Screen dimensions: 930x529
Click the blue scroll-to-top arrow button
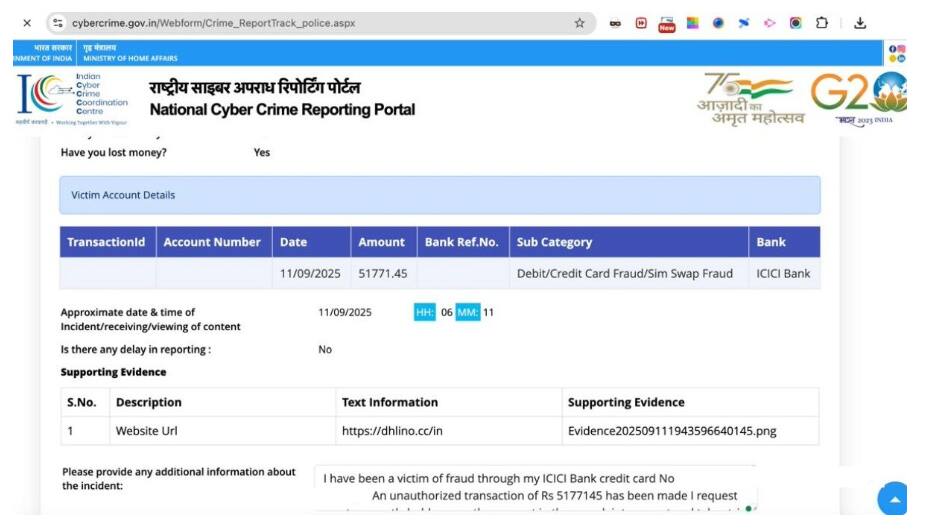click(892, 498)
